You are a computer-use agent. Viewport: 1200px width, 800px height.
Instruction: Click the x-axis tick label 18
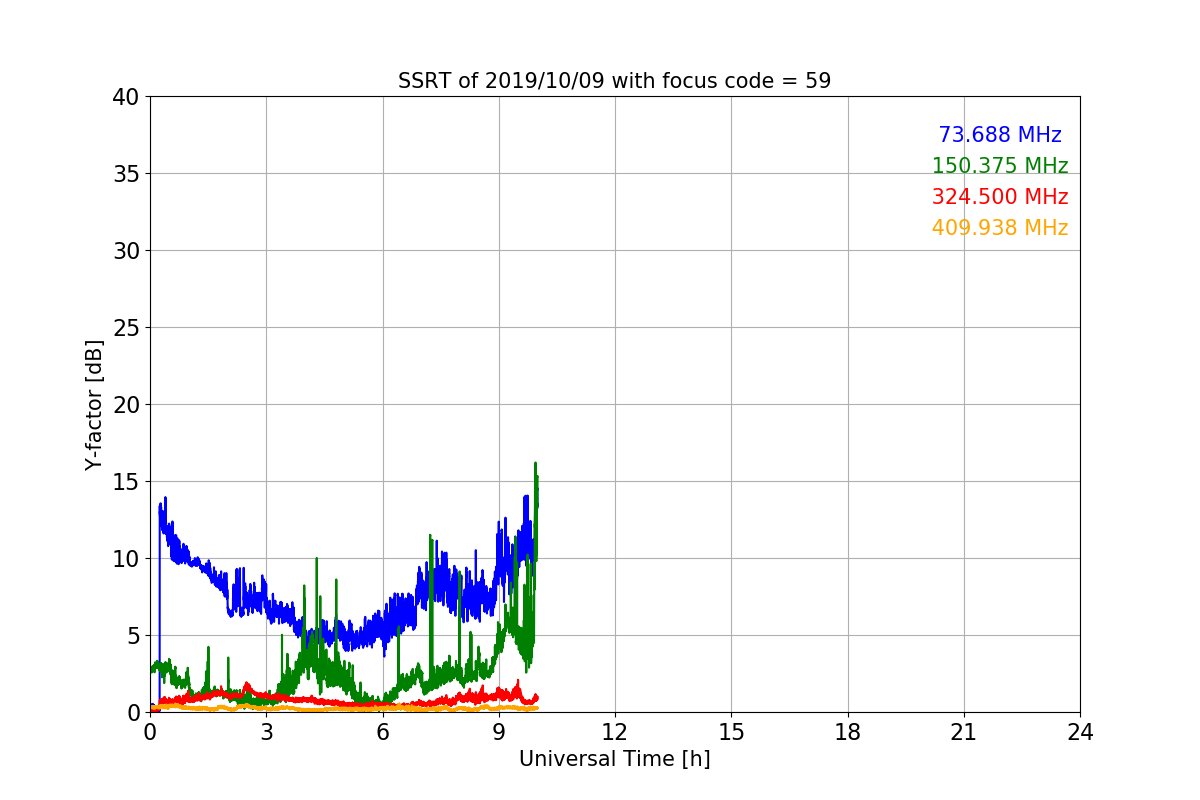coord(847,732)
